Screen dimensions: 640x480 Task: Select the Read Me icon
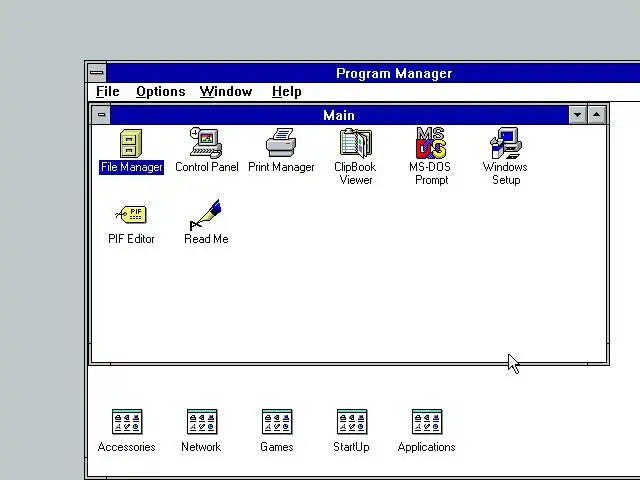206,215
